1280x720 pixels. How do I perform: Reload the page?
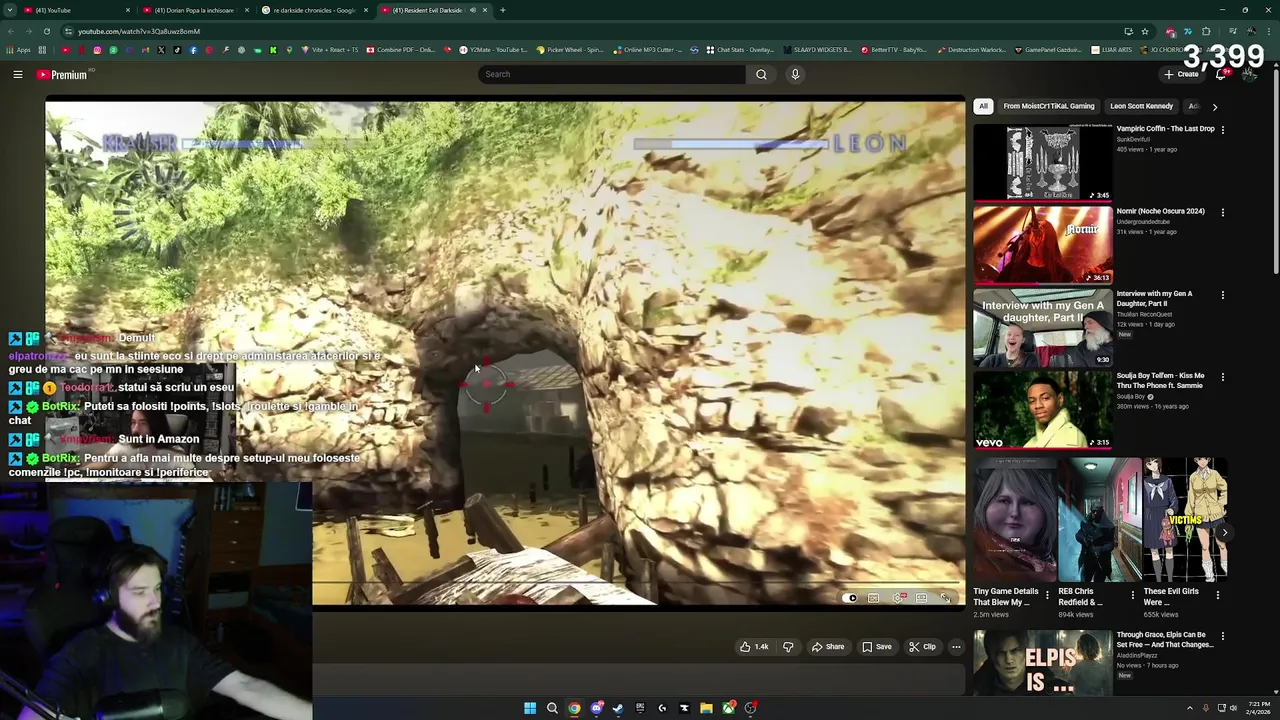point(46,31)
